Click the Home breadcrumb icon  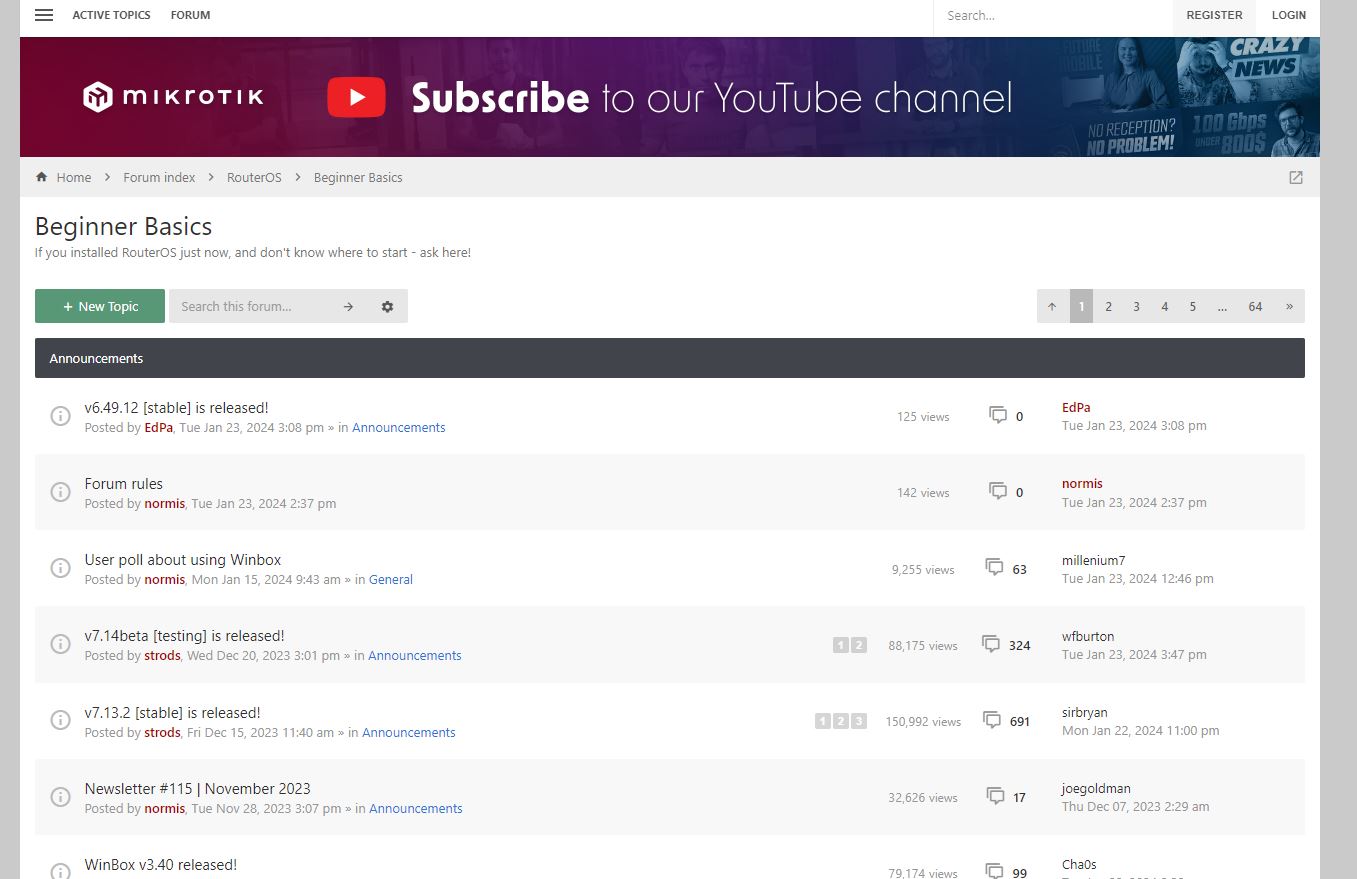click(41, 177)
